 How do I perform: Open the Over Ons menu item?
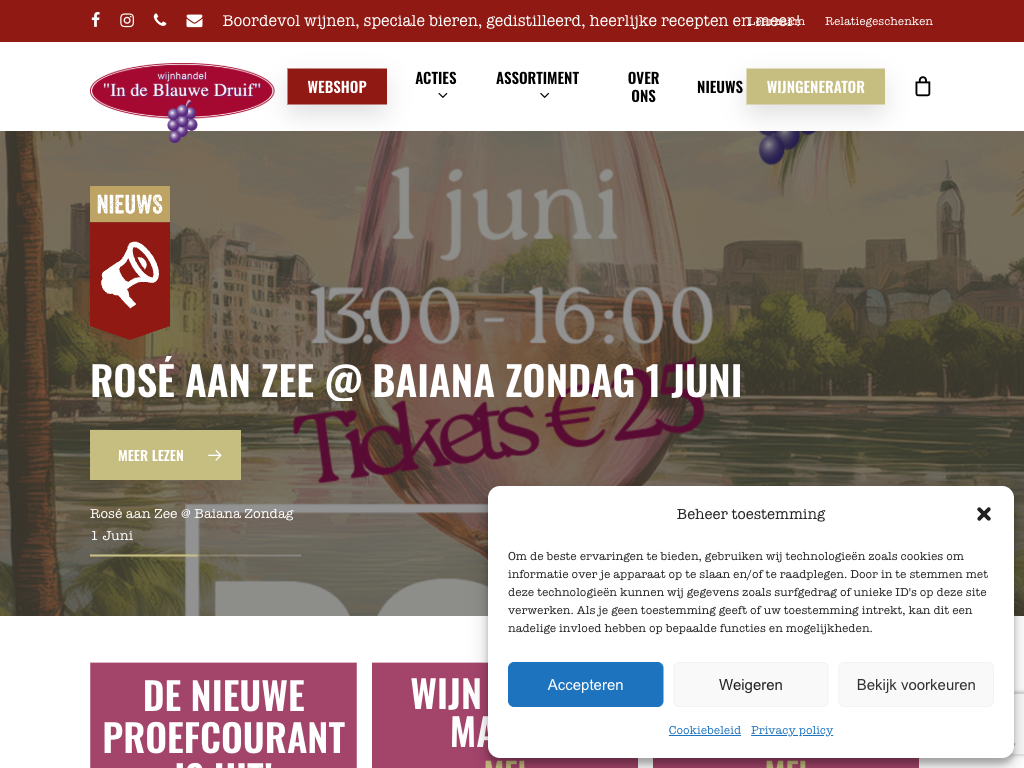pyautogui.click(x=643, y=87)
